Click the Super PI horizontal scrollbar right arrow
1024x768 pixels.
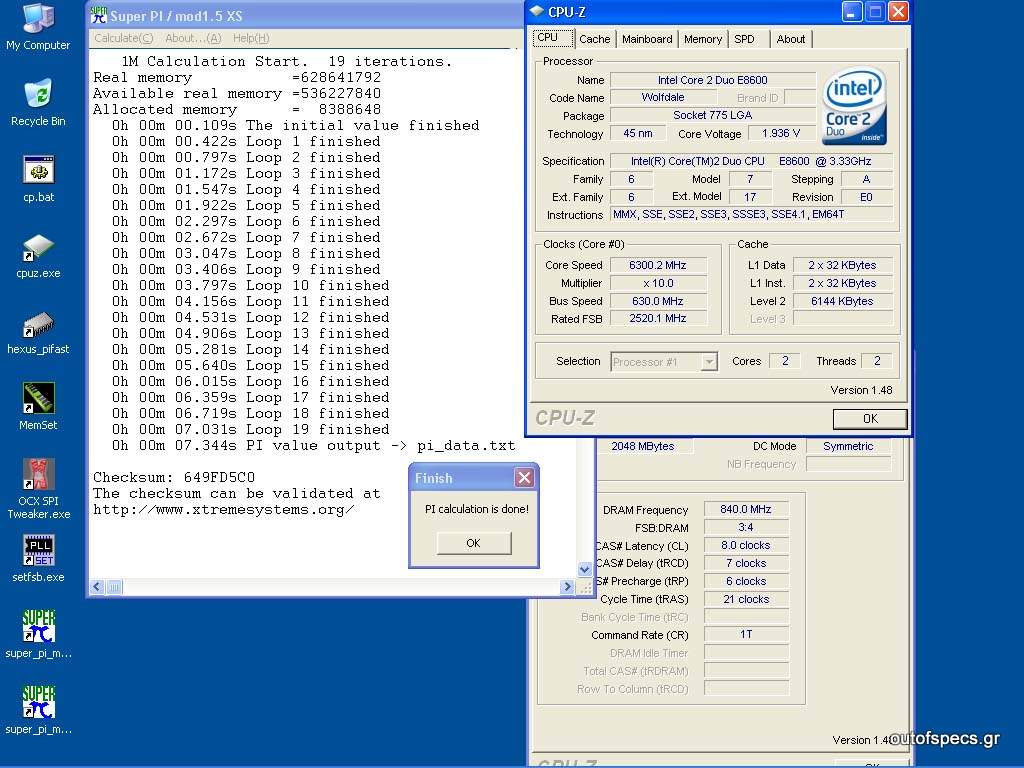[x=567, y=587]
